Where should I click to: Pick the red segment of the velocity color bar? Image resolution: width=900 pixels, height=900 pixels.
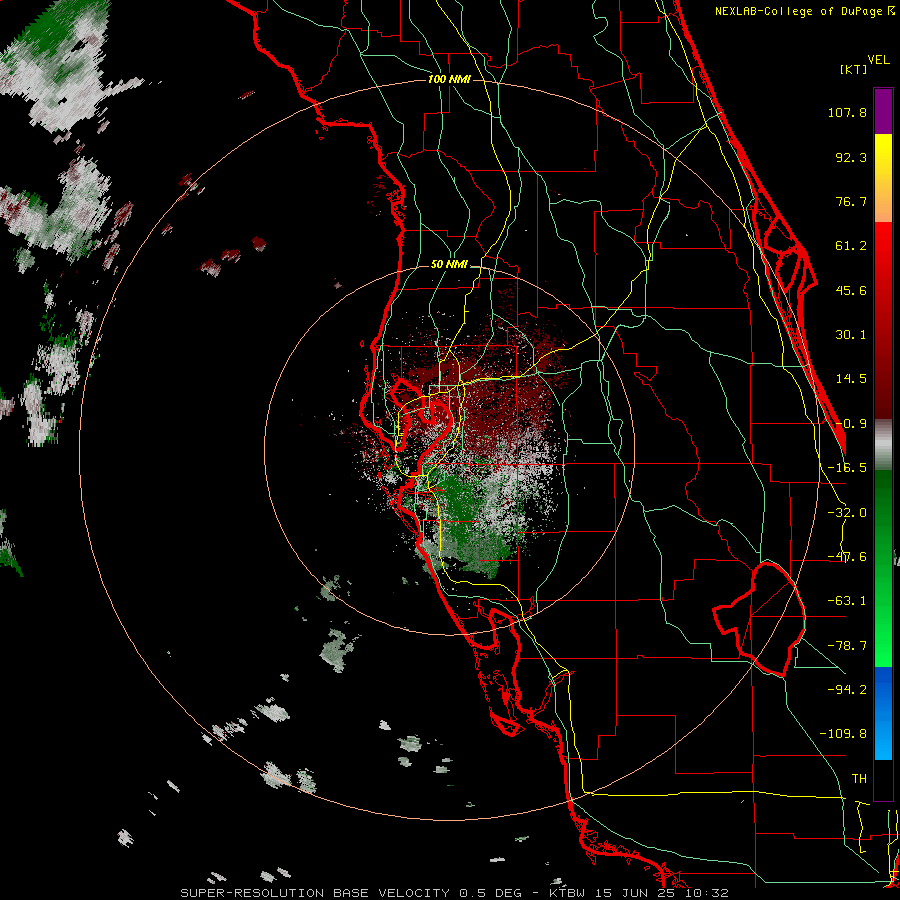(x=883, y=320)
